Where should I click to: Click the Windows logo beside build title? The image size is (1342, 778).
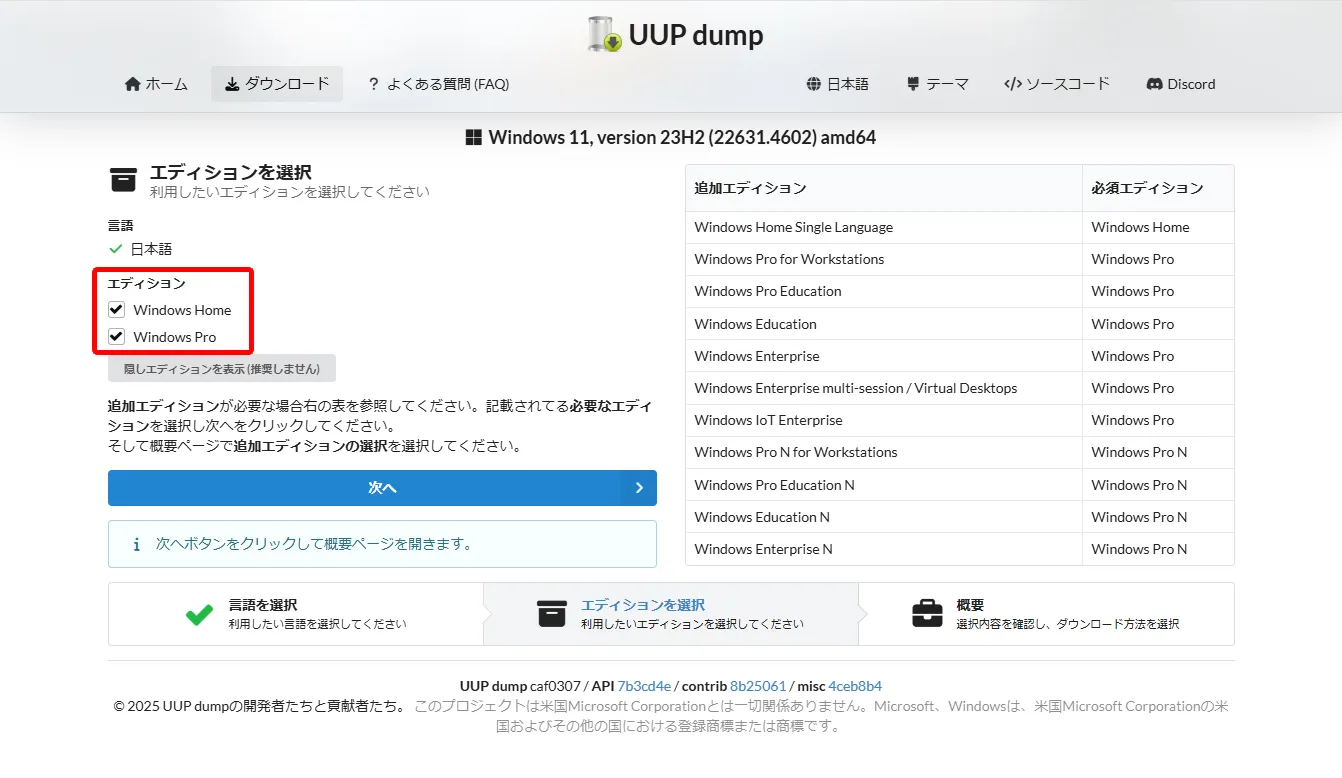coord(474,138)
